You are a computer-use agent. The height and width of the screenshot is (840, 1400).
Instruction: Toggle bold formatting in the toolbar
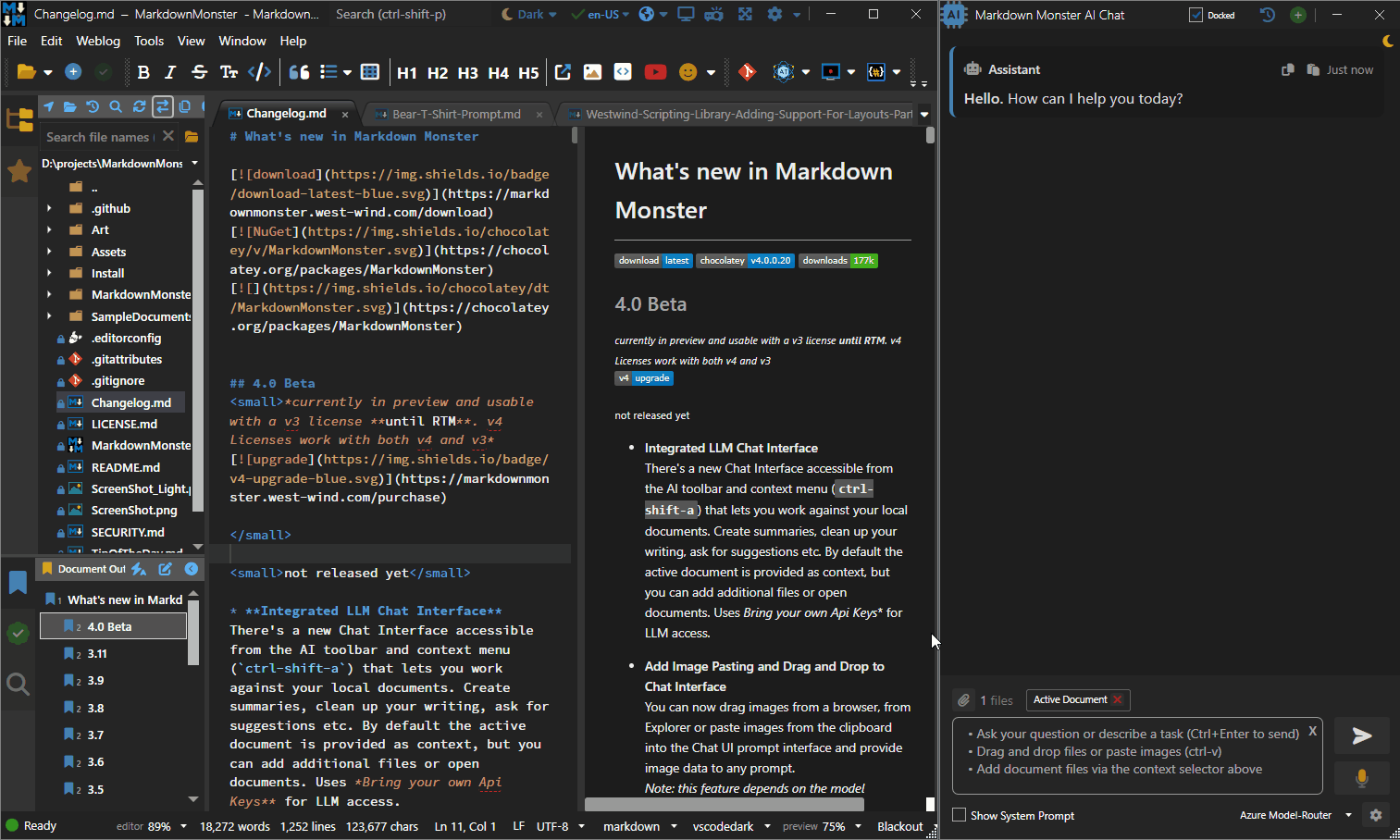click(x=143, y=72)
